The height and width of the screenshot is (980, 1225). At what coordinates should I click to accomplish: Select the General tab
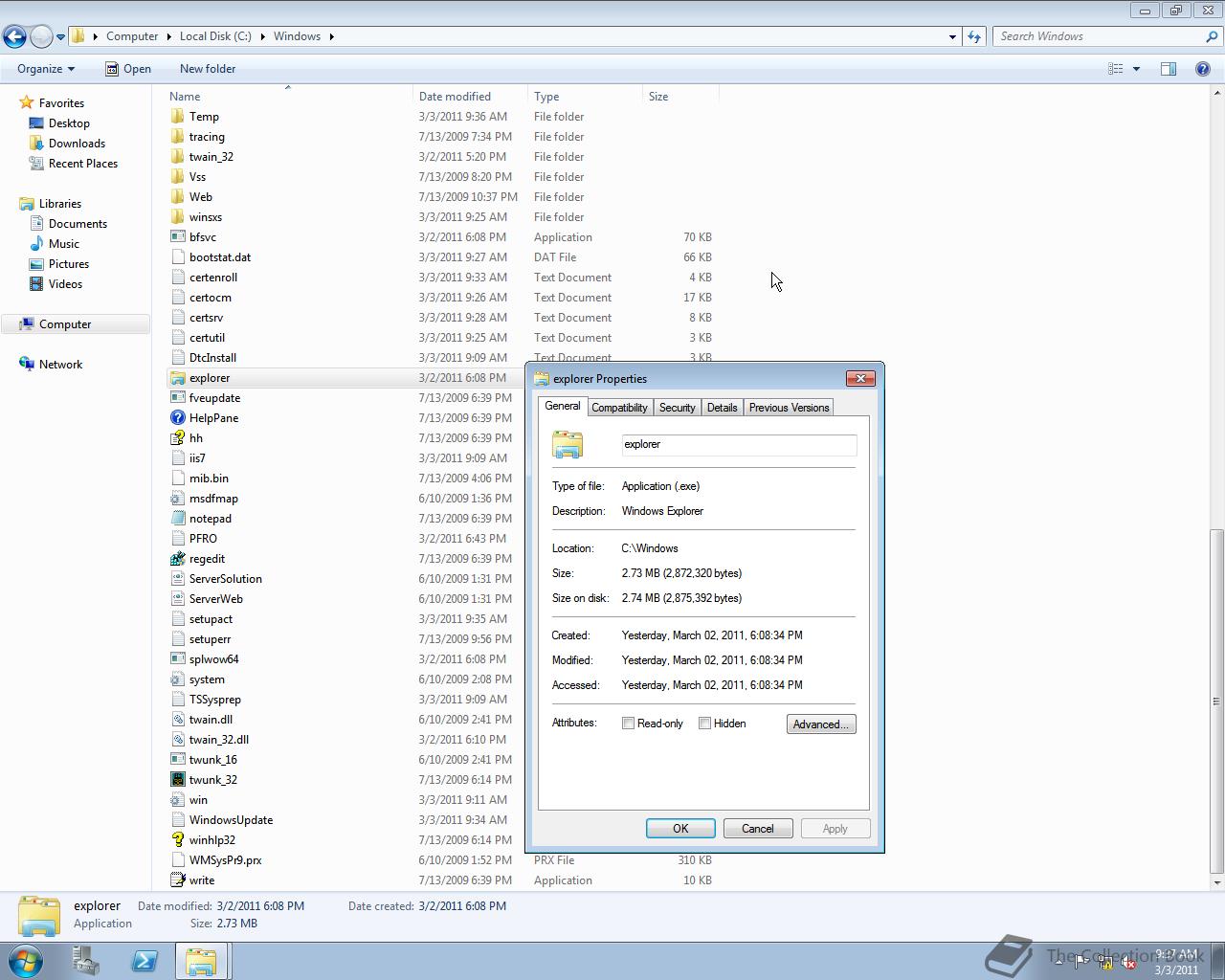pyautogui.click(x=562, y=406)
